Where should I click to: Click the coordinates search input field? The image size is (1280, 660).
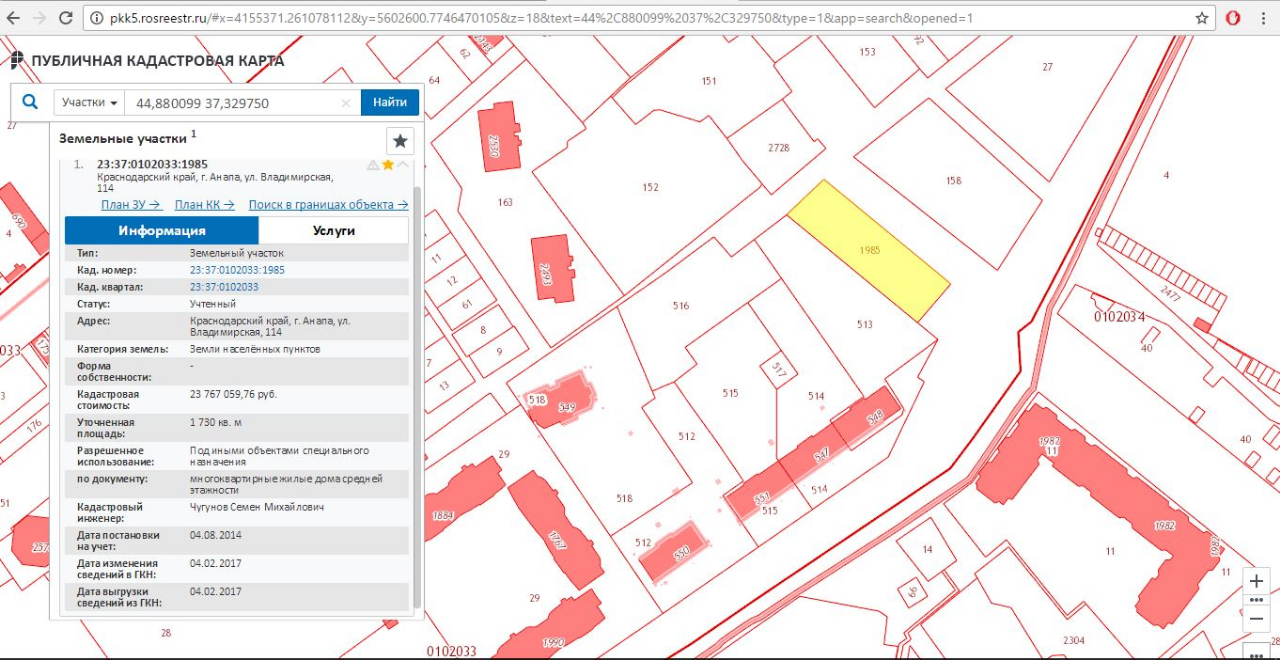point(235,103)
